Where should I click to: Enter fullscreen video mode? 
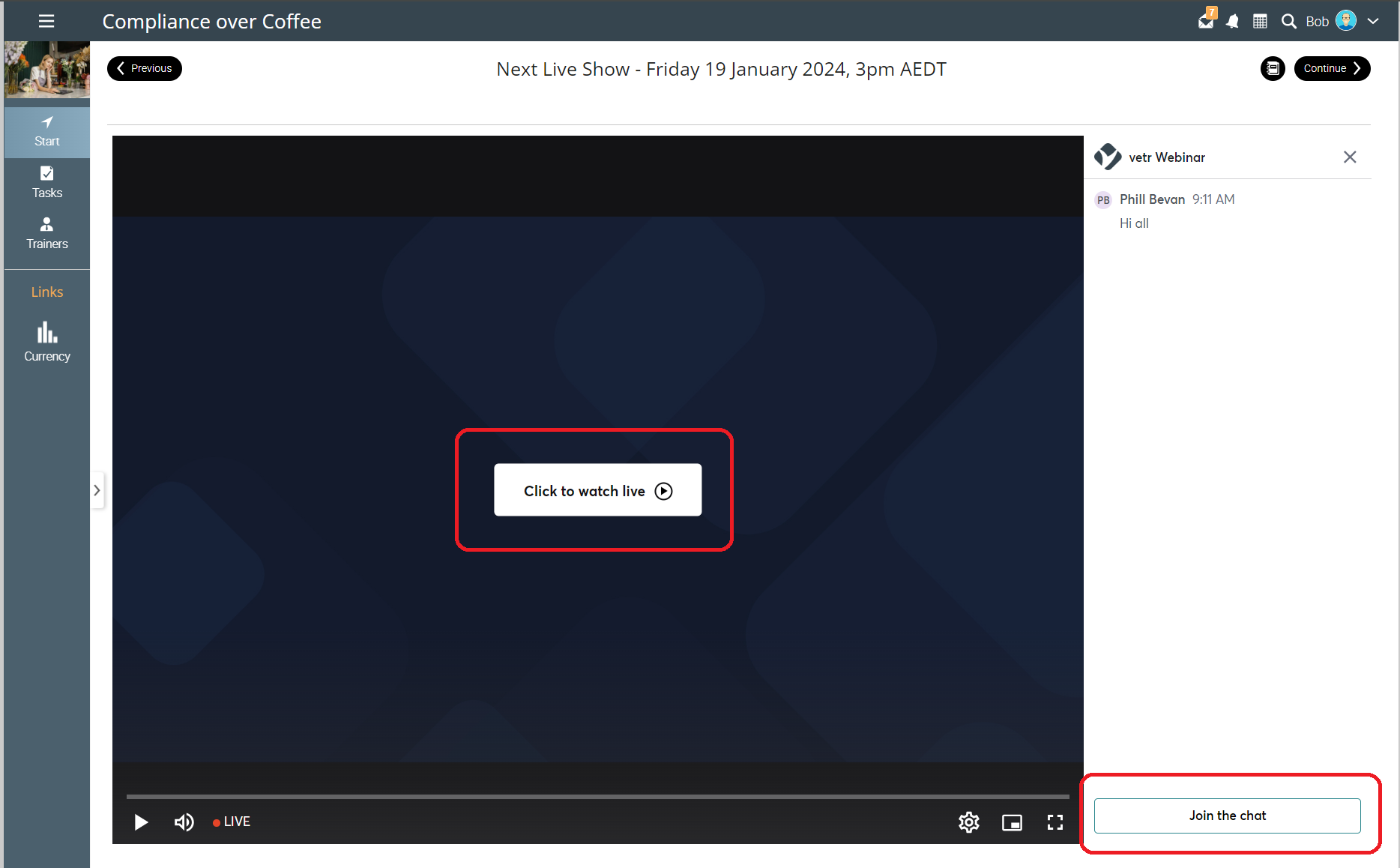1054,822
